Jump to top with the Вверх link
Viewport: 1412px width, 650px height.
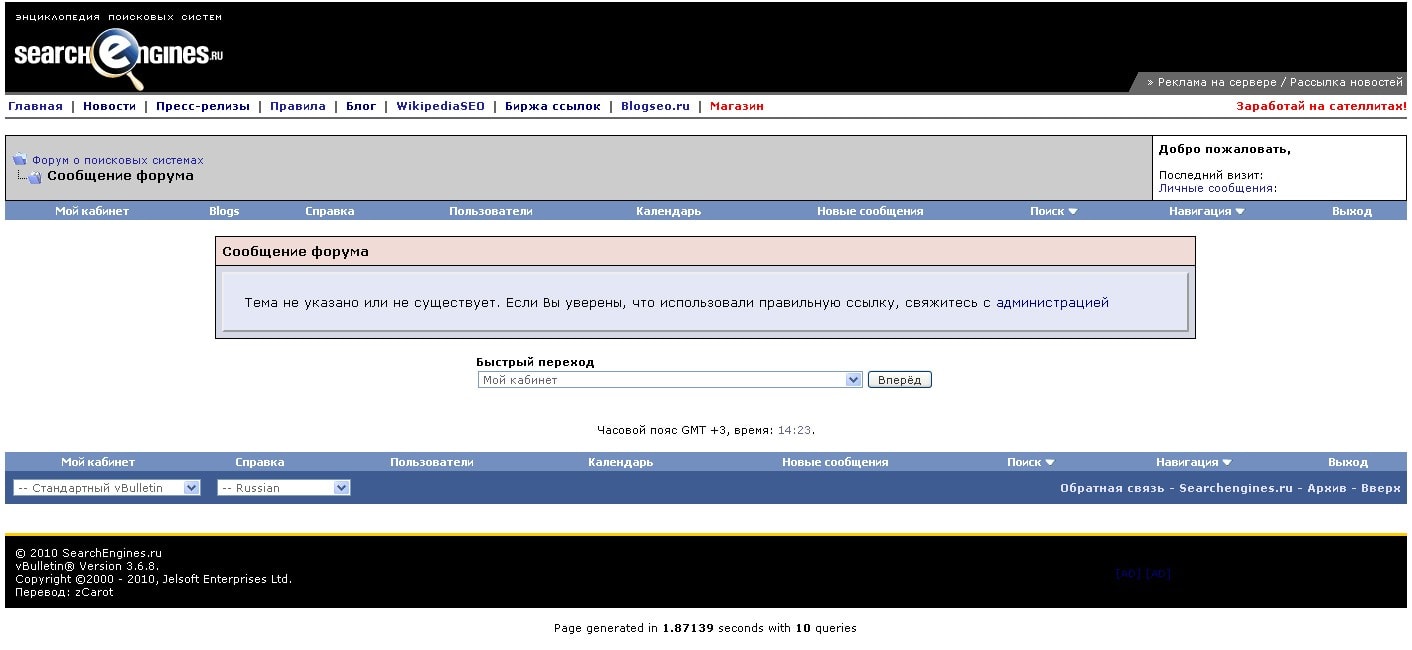click(x=1381, y=488)
